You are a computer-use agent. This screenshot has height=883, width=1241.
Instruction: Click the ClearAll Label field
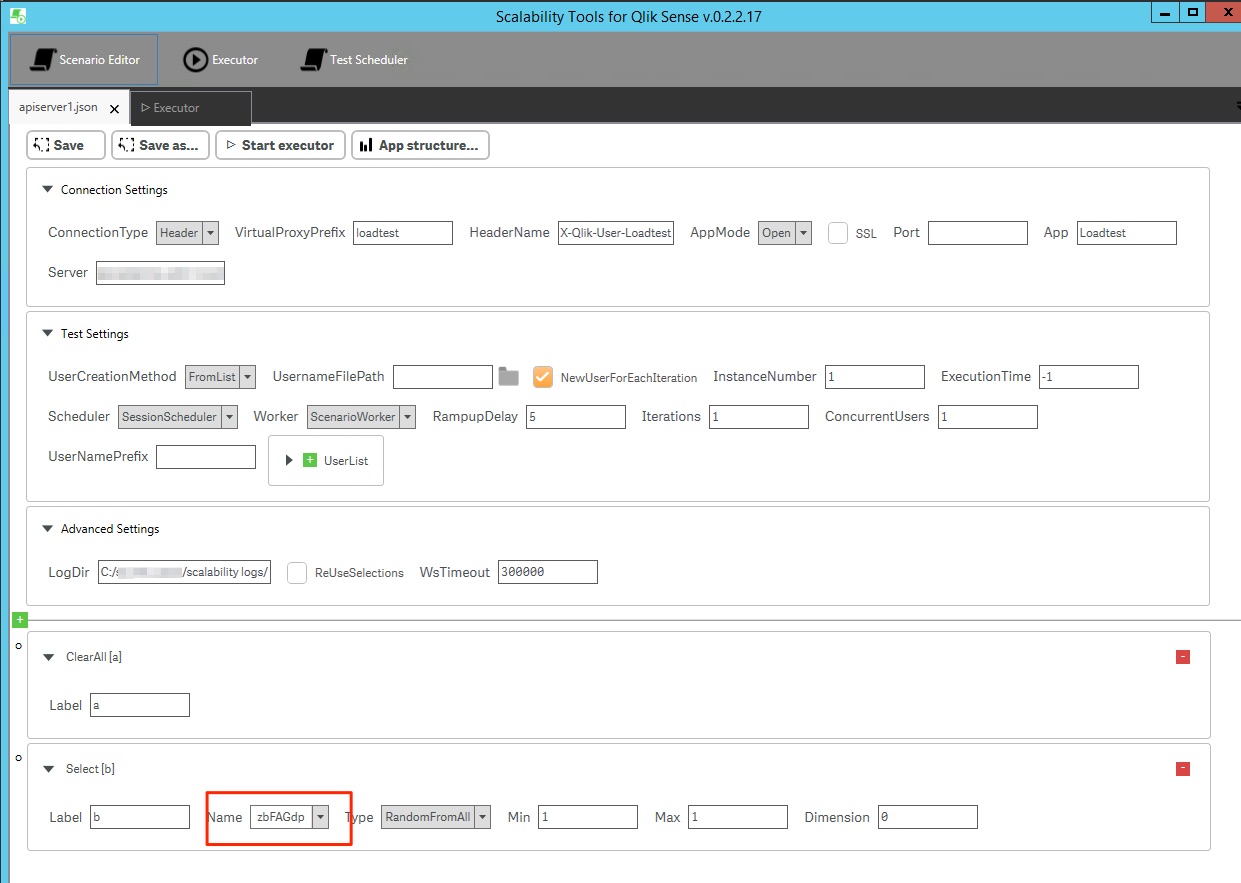(140, 705)
